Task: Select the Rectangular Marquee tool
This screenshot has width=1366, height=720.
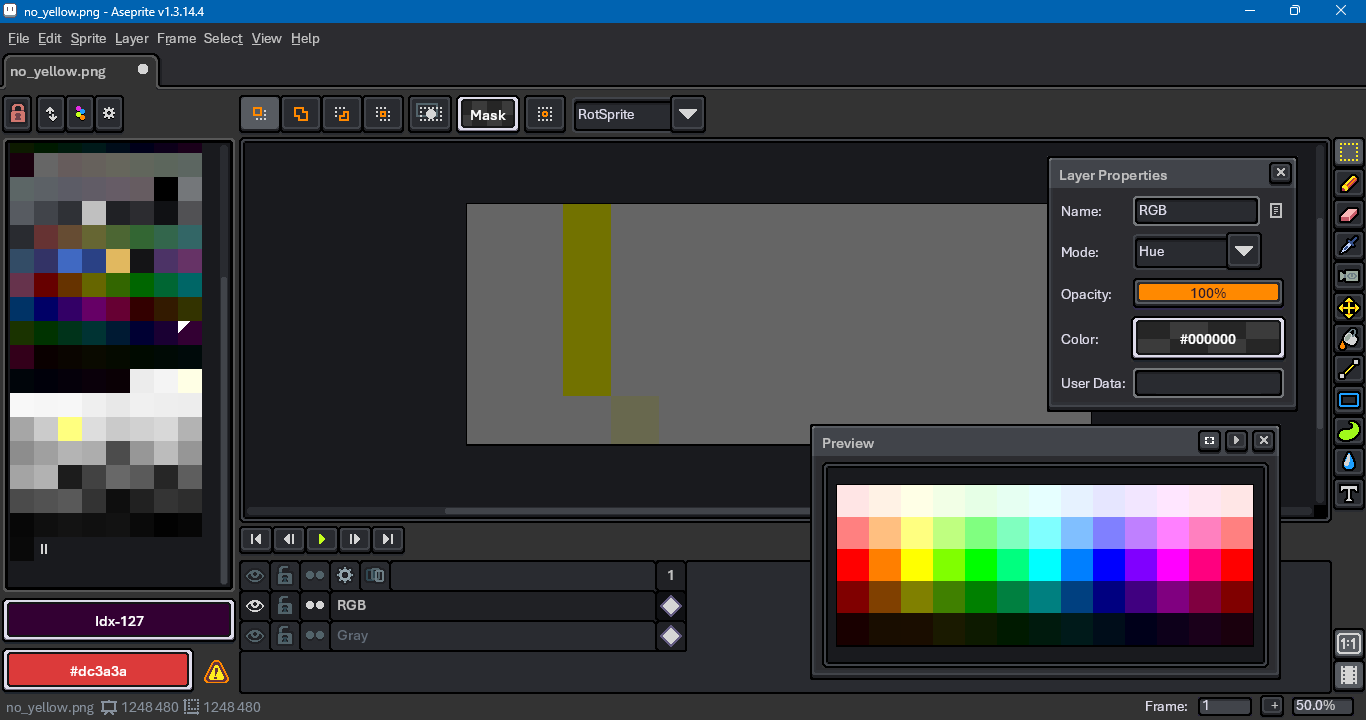Action: tap(1349, 152)
